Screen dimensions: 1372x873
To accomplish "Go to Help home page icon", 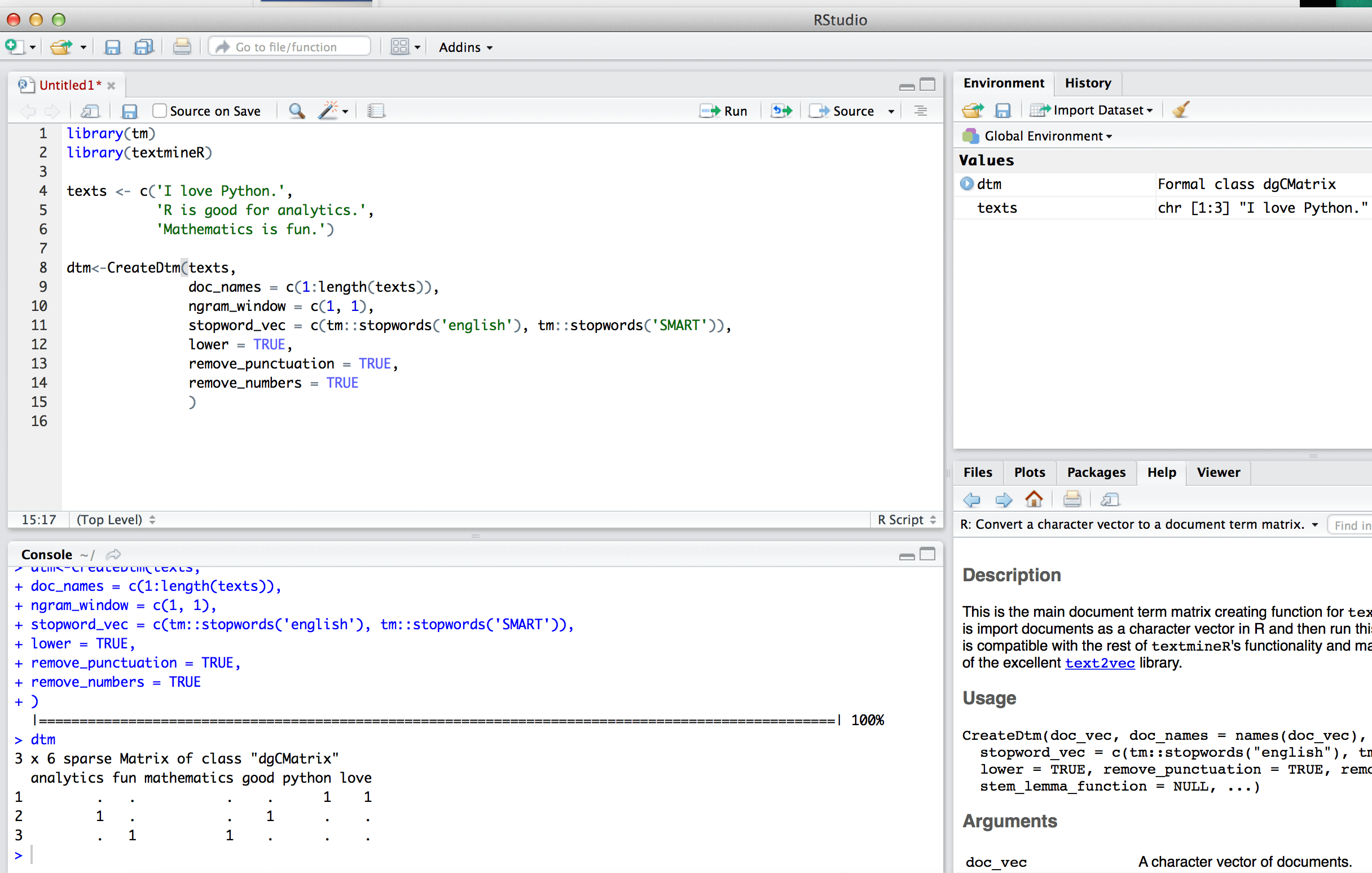I will pos(1034,500).
